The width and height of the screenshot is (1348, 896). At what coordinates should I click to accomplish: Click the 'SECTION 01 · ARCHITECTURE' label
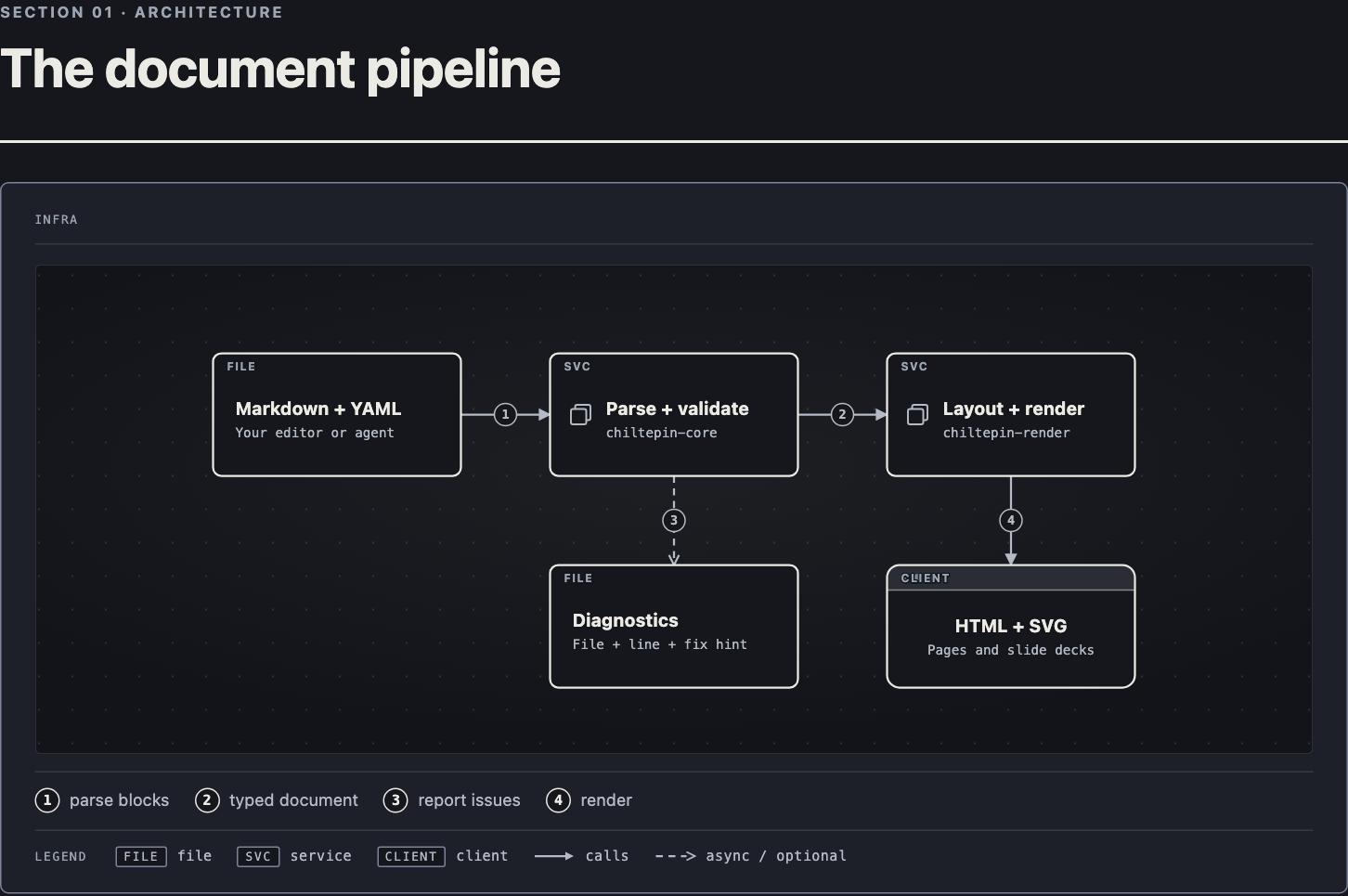[x=142, y=12]
